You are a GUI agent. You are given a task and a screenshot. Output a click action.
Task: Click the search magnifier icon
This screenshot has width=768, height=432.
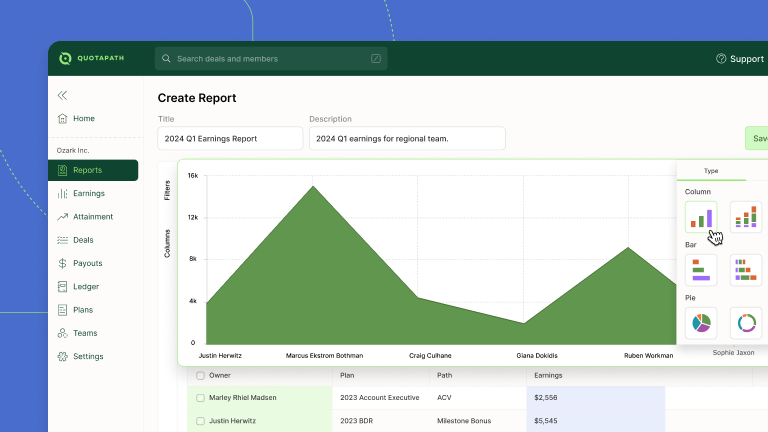166,58
